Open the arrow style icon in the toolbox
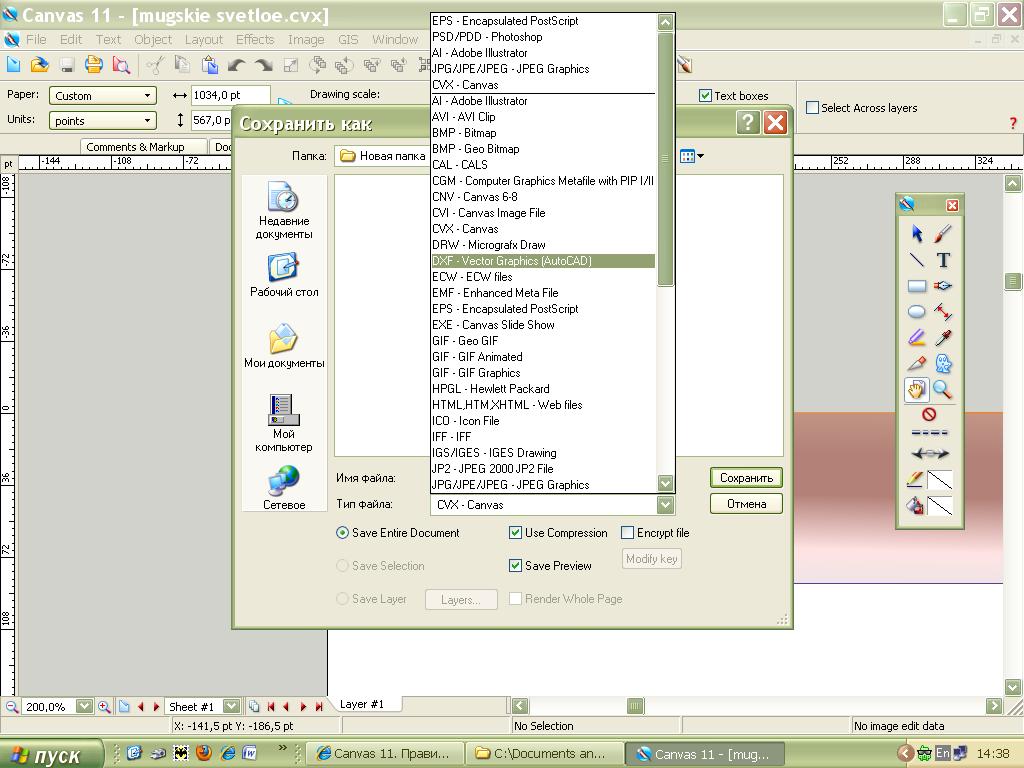Viewport: 1024px width, 768px height. coord(929,453)
